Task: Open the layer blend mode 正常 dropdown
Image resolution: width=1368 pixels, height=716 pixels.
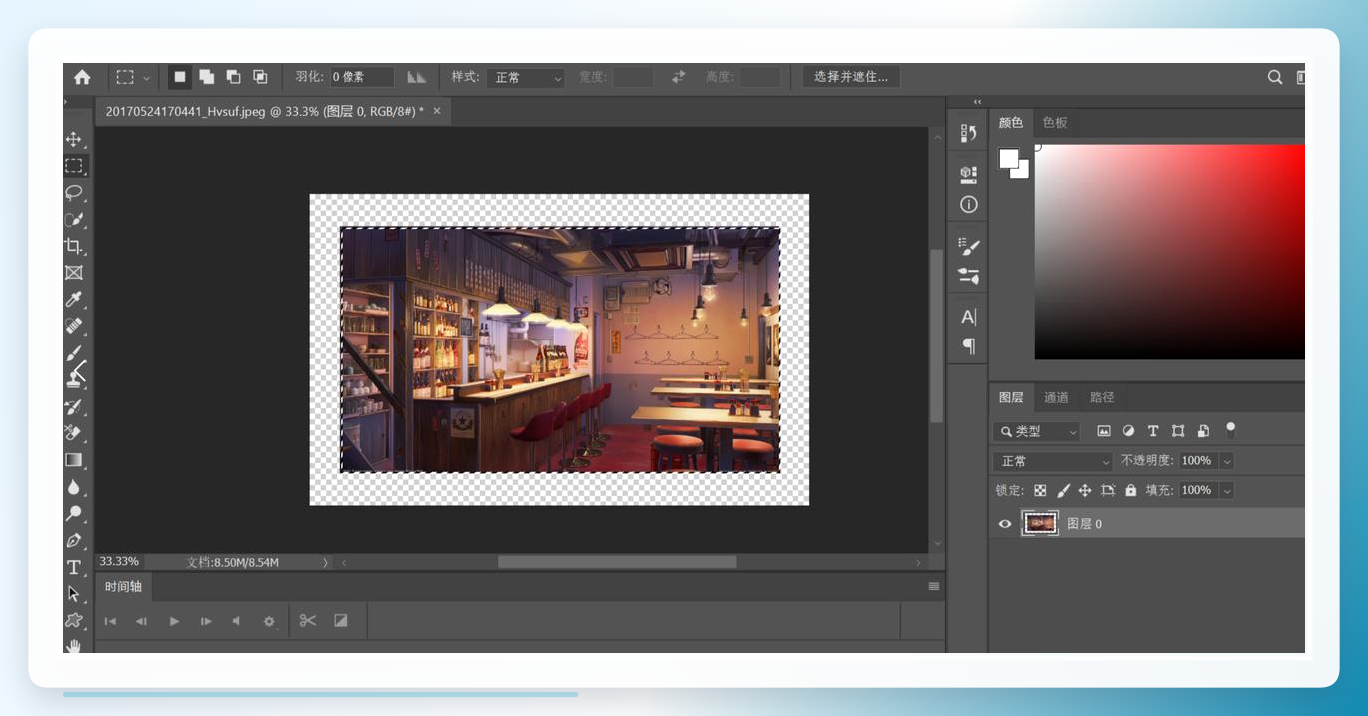Action: 1053,461
